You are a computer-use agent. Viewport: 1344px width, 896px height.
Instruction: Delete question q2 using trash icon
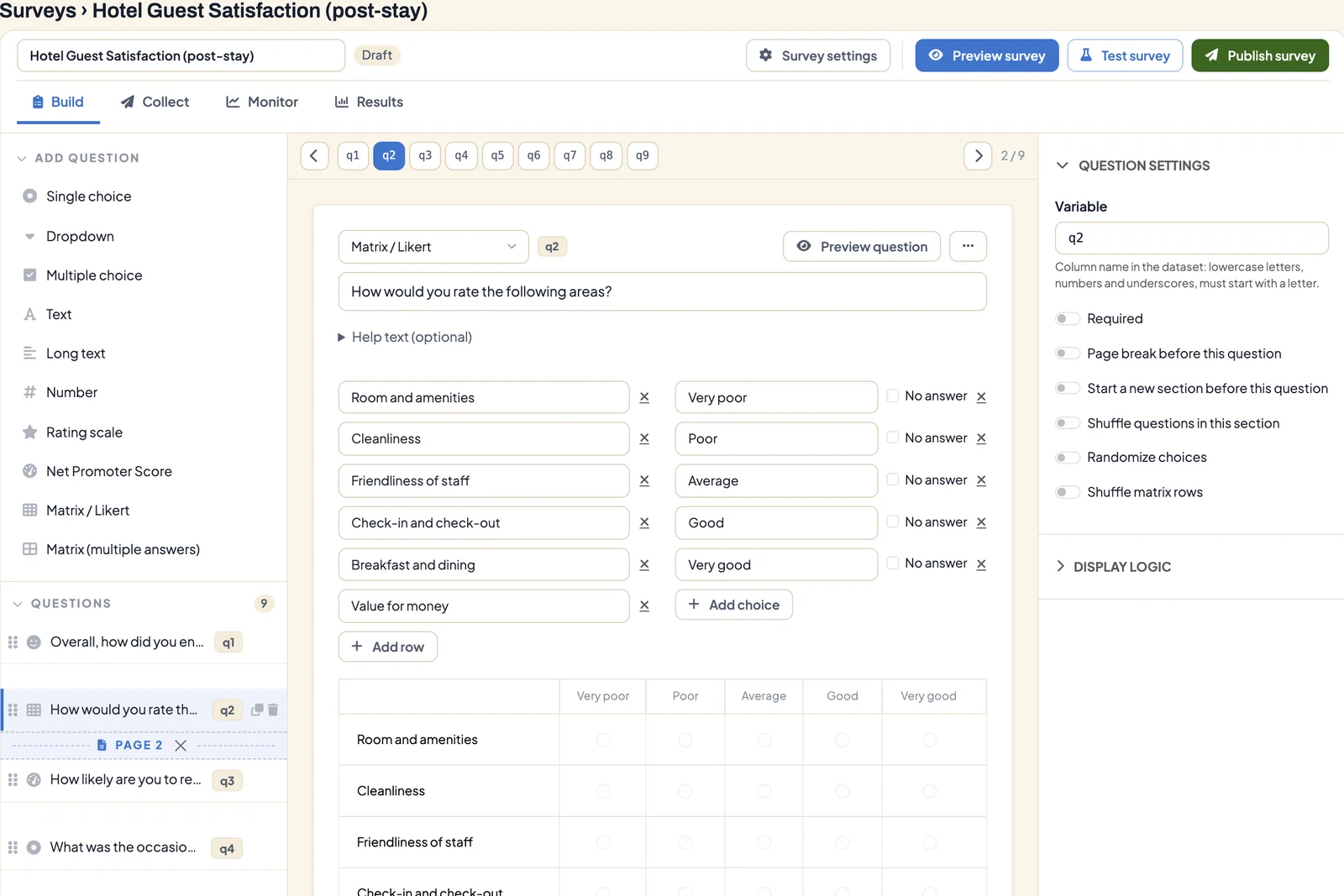(x=273, y=710)
